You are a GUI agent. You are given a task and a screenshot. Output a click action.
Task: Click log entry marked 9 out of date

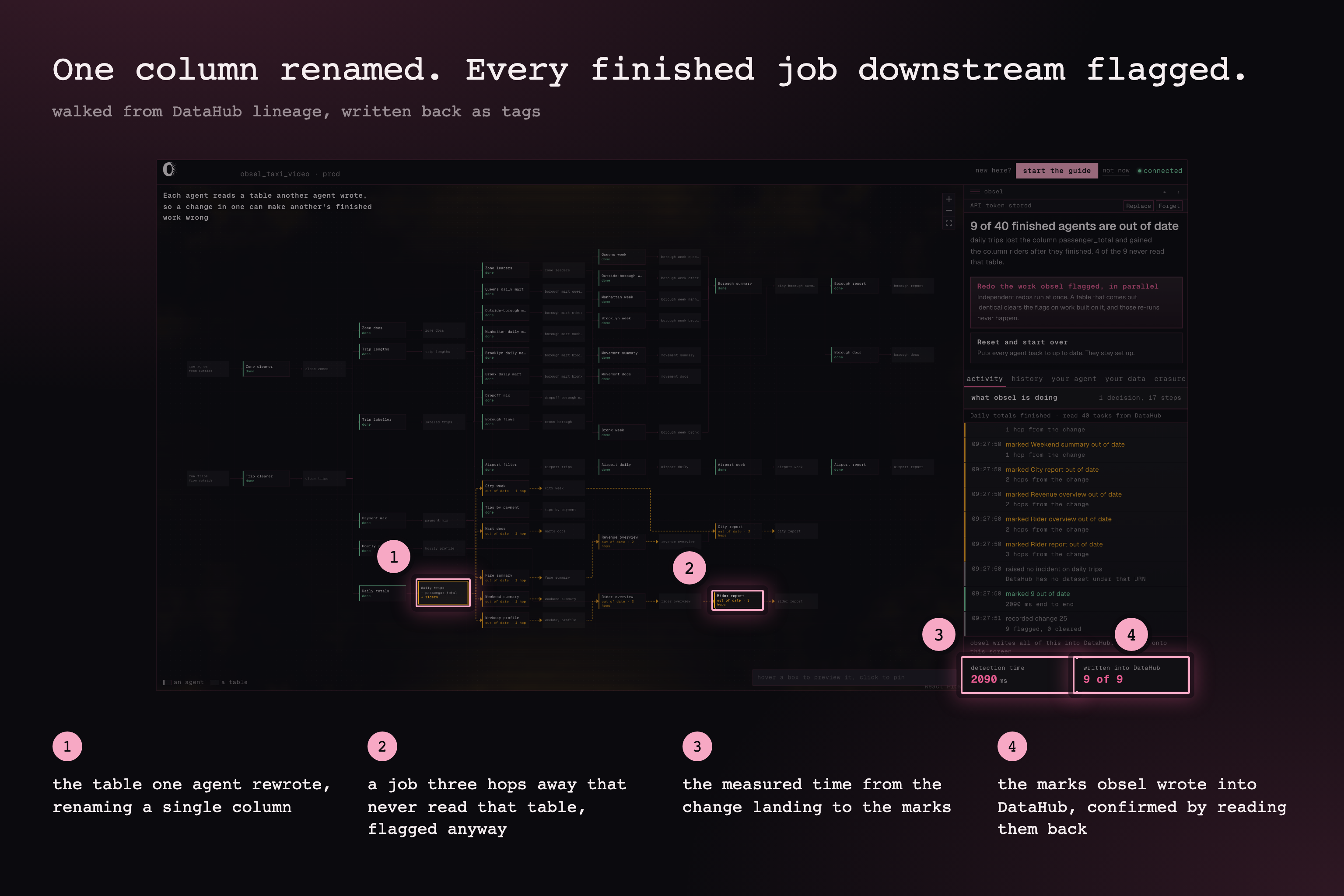pyautogui.click(x=1075, y=599)
